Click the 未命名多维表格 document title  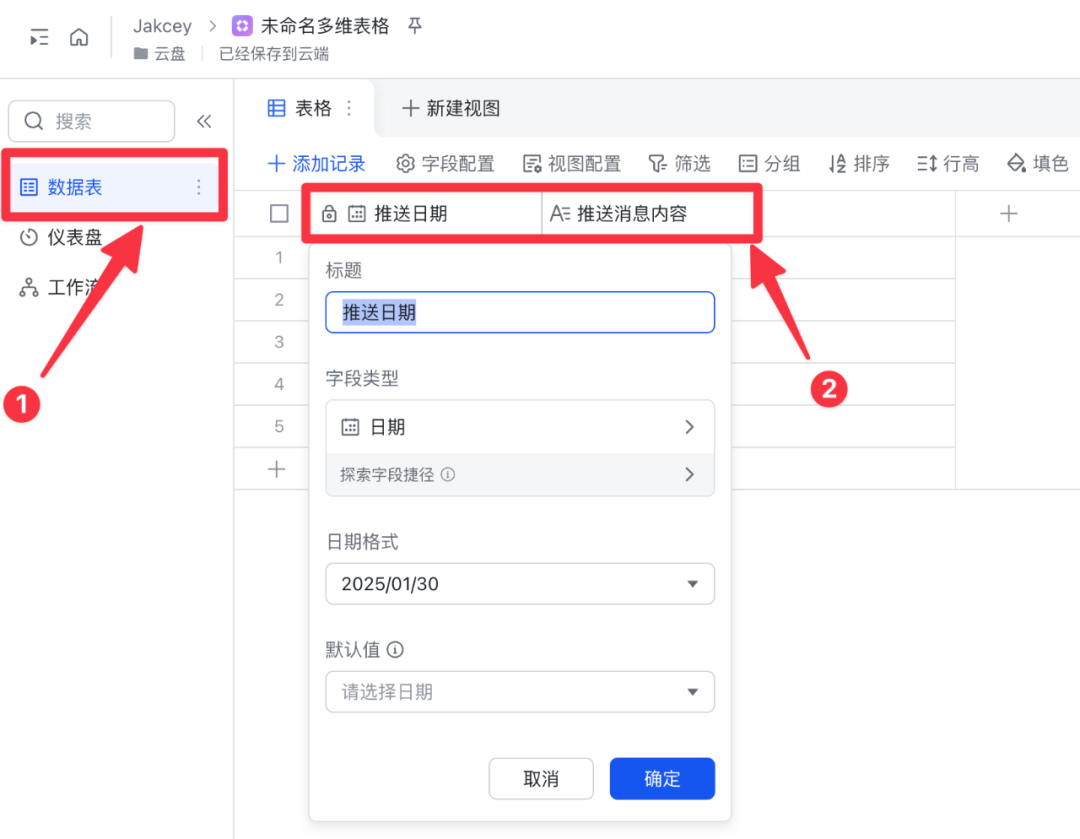point(324,26)
